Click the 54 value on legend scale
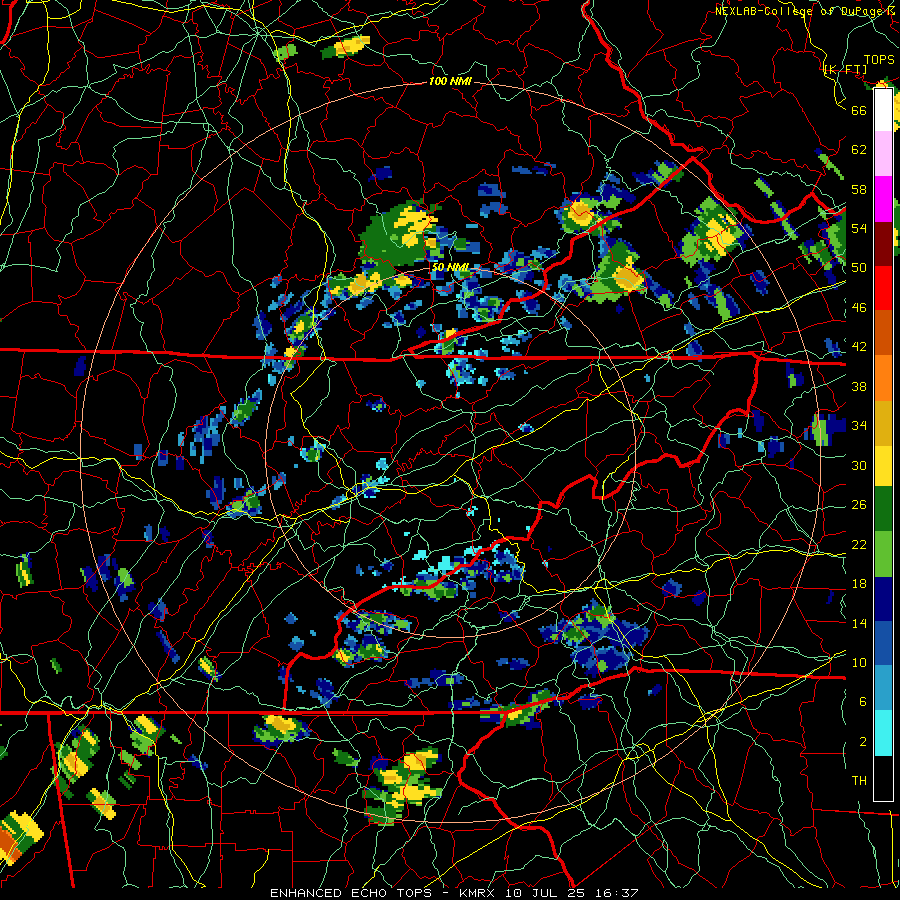 859,228
